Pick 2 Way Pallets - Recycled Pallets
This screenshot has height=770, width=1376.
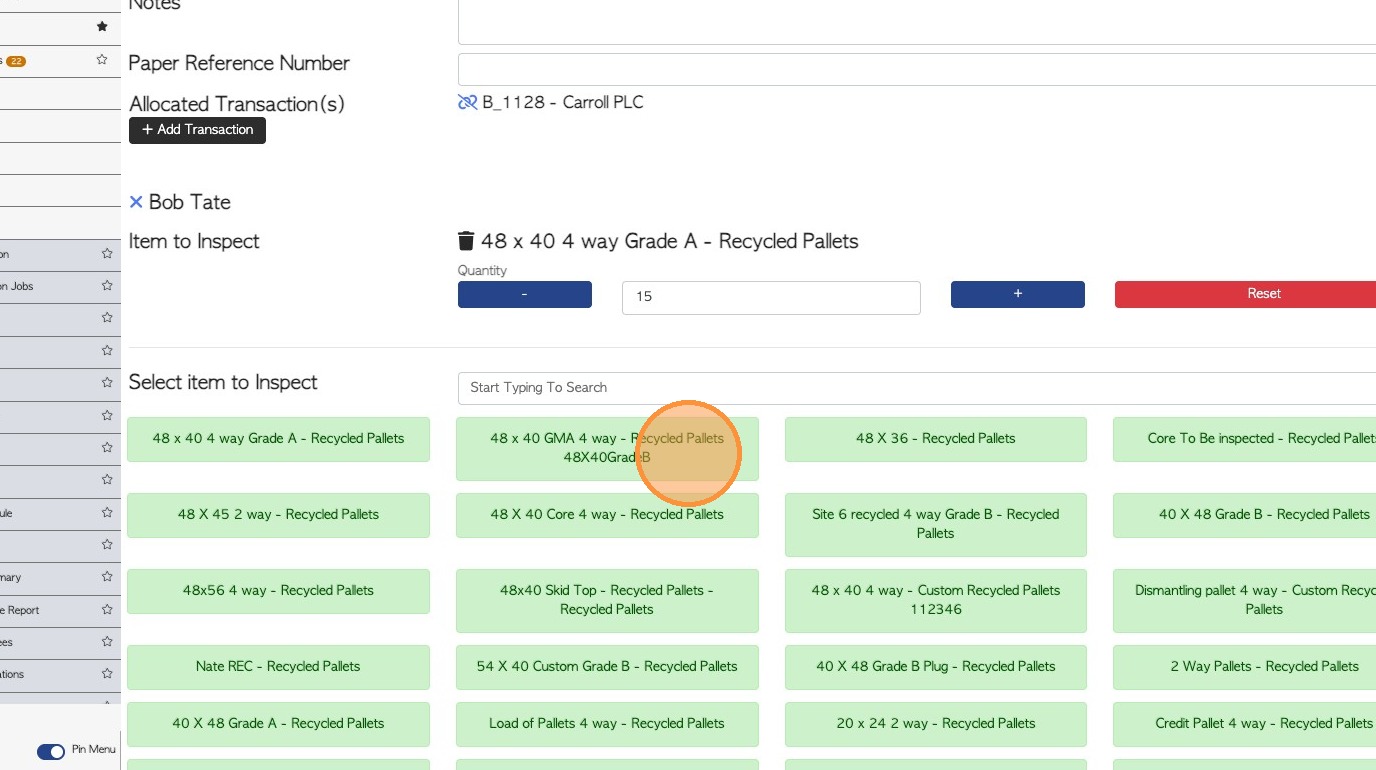click(x=1245, y=667)
